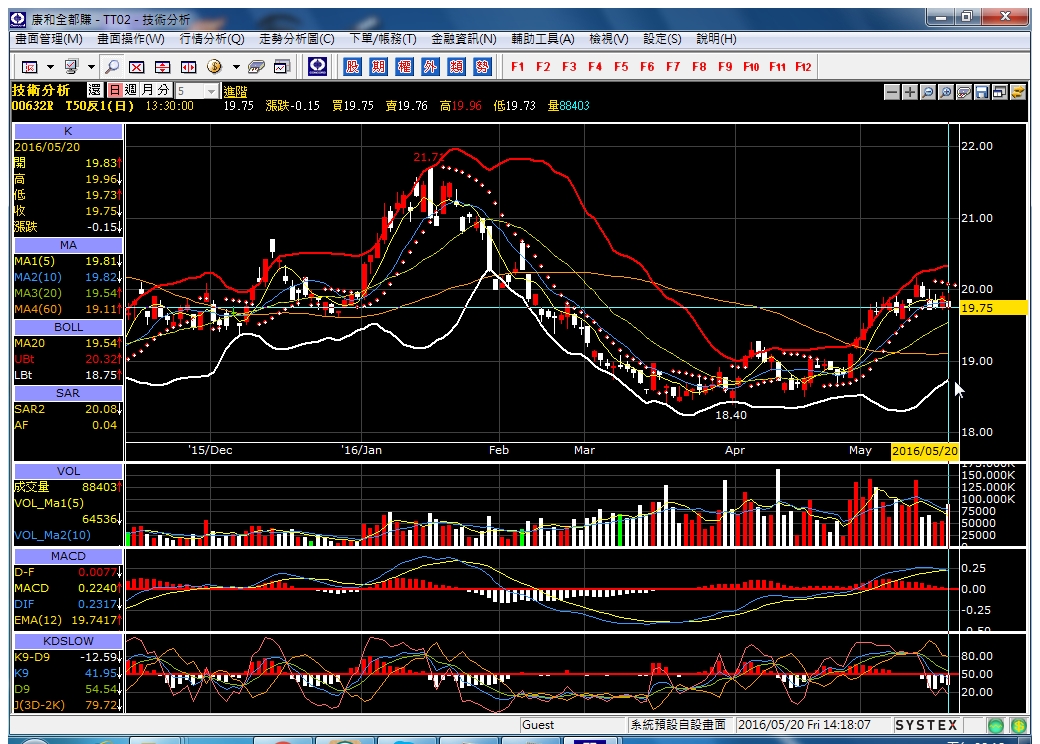The height and width of the screenshot is (744, 1040).
Task: Click the left green status icon
Action: (x=996, y=725)
